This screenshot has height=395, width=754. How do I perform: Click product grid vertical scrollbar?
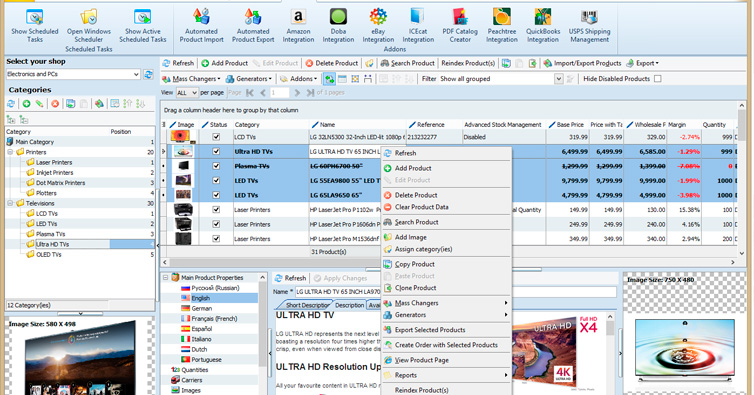click(741, 179)
